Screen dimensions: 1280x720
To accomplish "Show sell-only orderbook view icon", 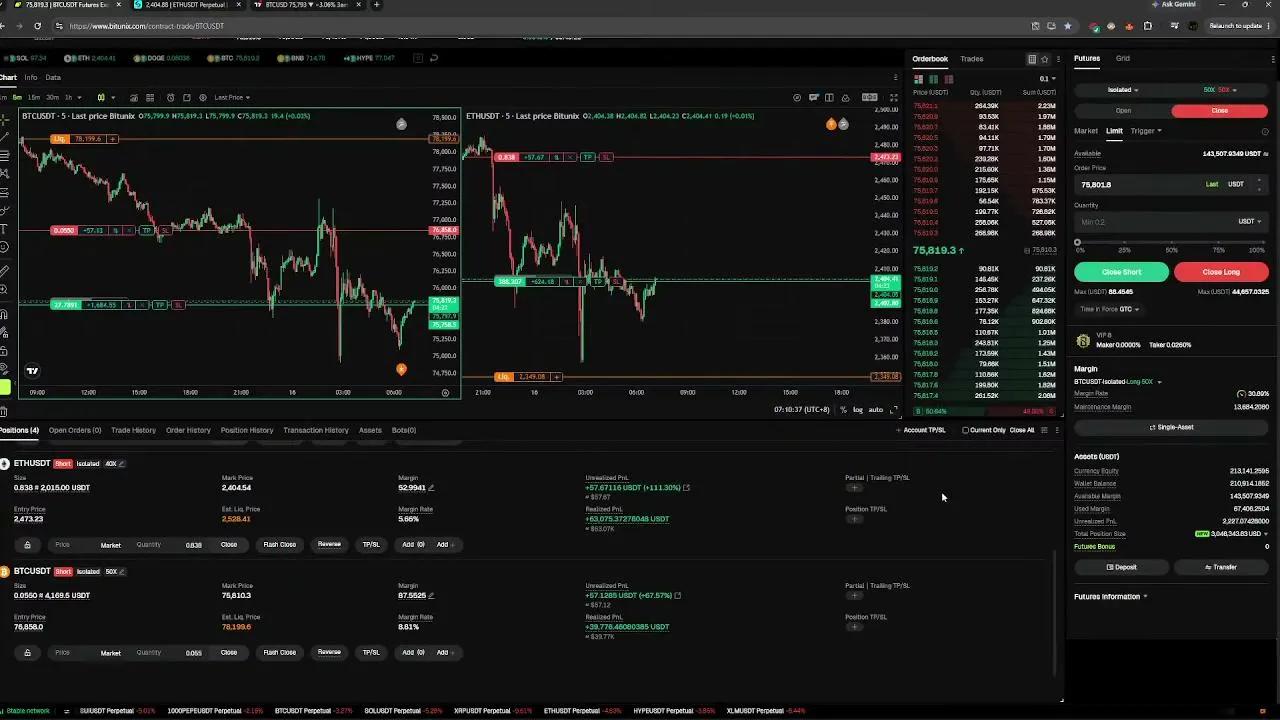I will coord(949,79).
